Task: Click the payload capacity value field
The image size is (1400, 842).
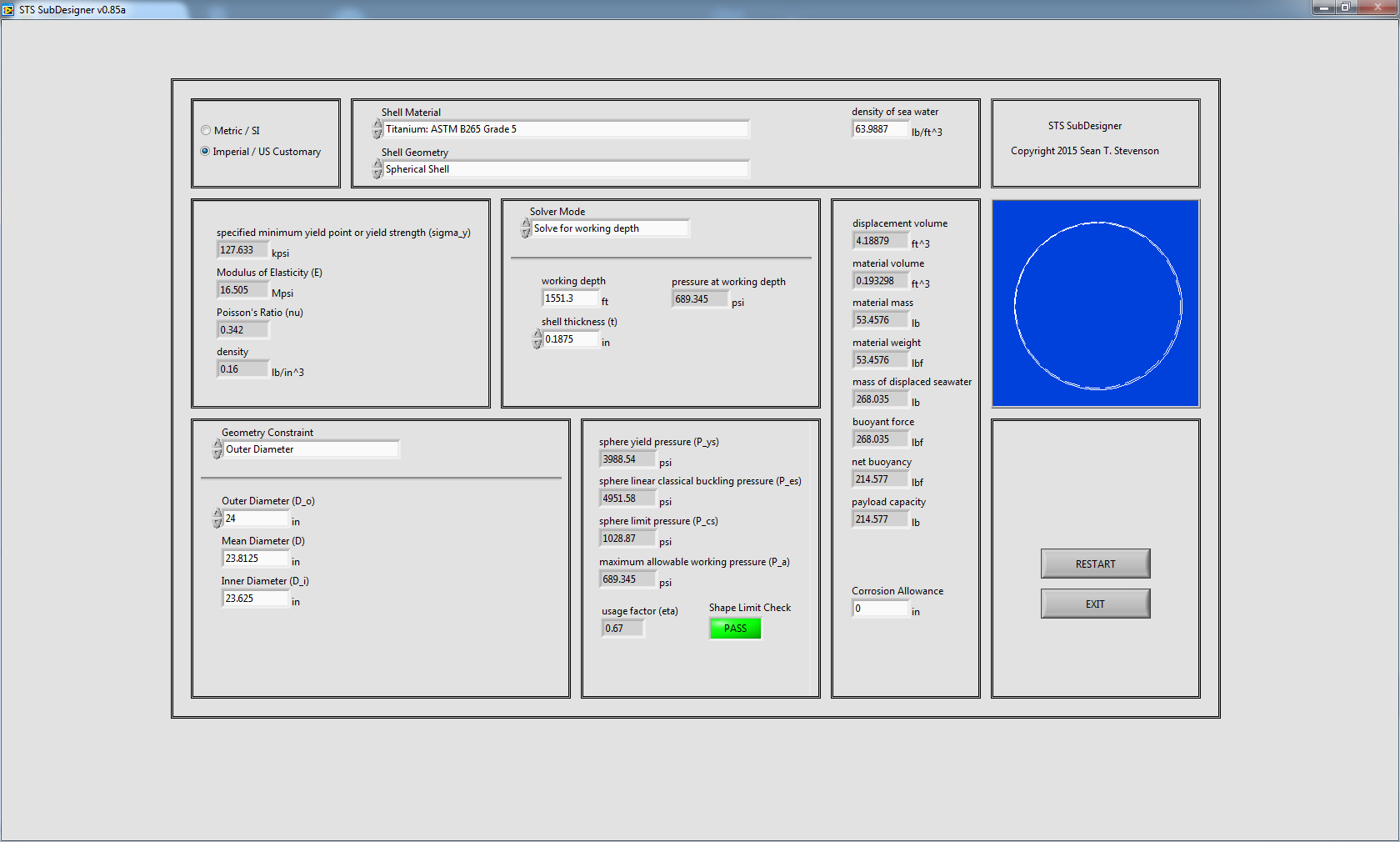Action: 880,519
